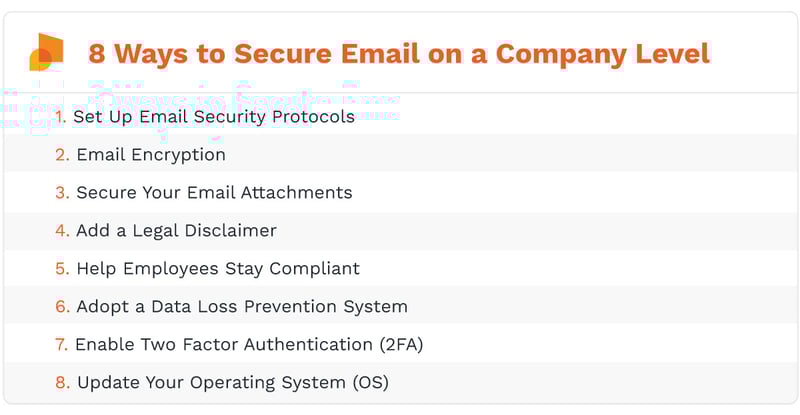Click the '(2FA)' abbreviation
This screenshot has width=800, height=415.
point(402,345)
